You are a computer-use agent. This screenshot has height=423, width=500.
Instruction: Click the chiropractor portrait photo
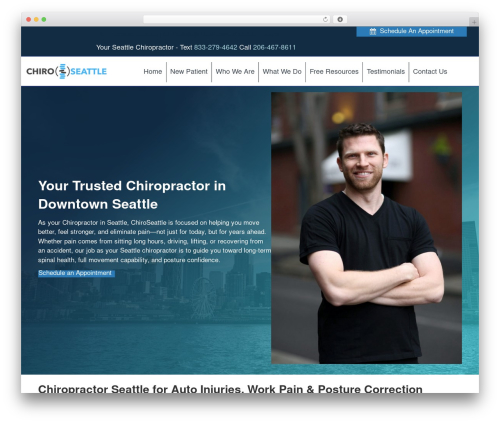click(x=366, y=228)
